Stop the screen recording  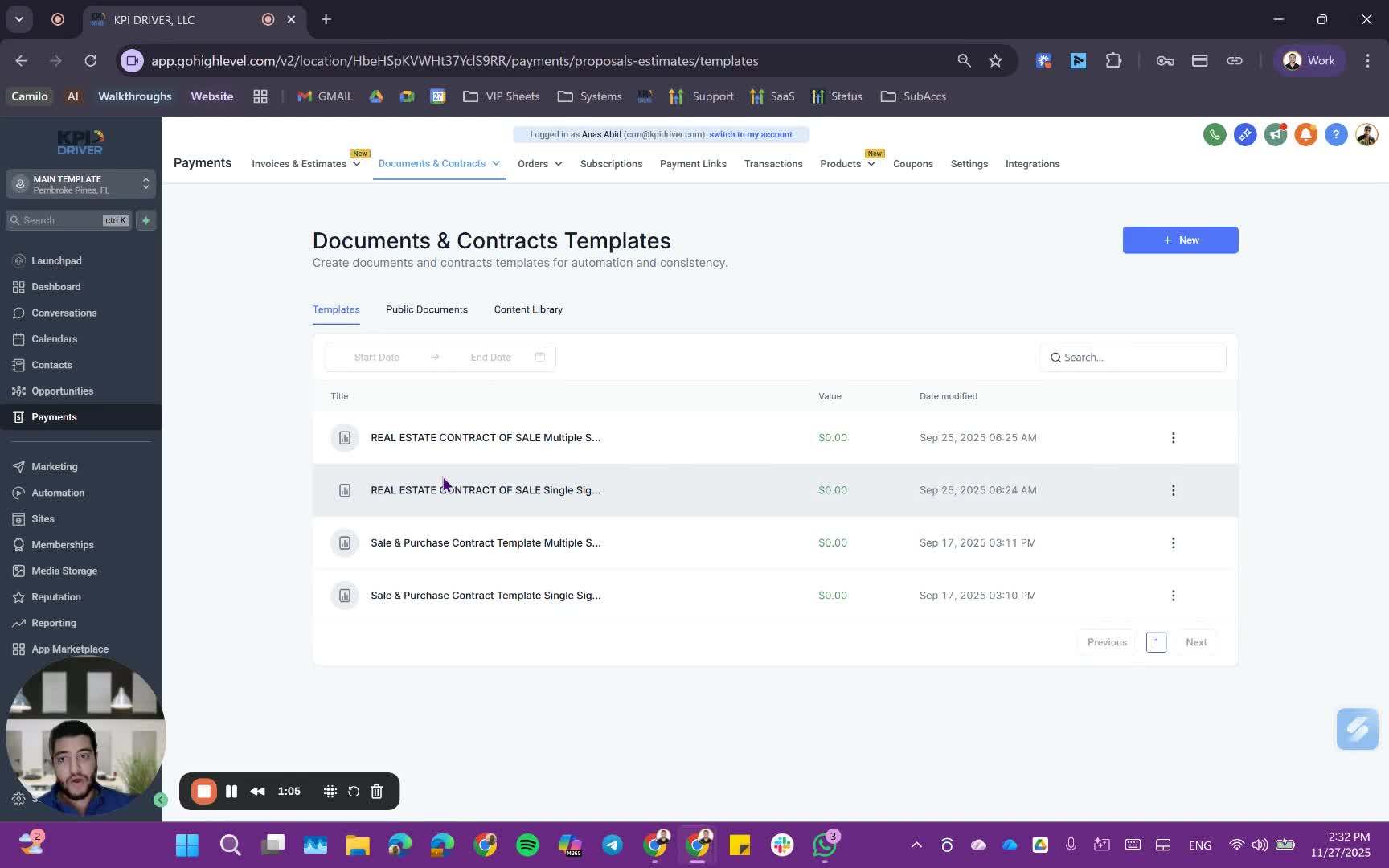point(204,792)
